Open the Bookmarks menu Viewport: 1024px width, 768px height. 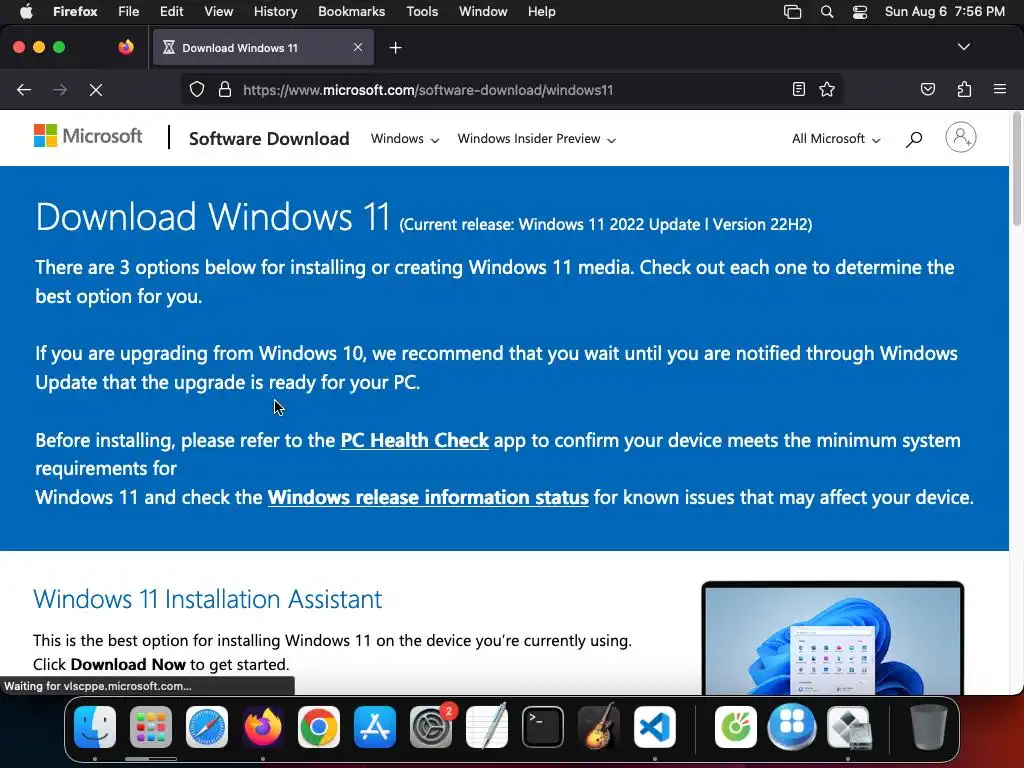[351, 12]
